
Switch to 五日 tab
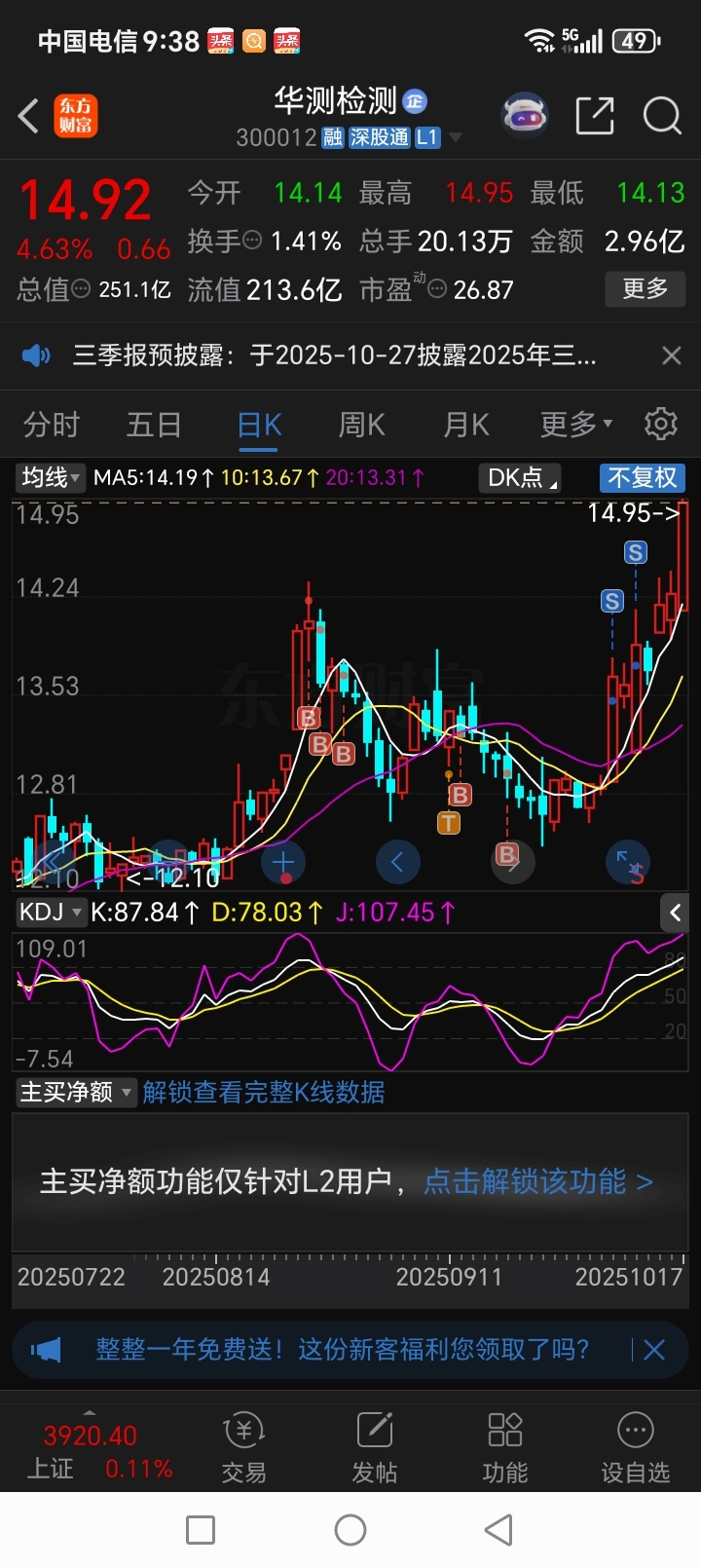154,425
